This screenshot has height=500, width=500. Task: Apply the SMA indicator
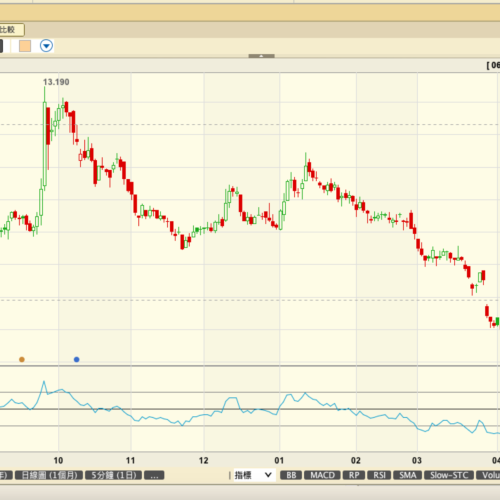[x=408, y=475]
